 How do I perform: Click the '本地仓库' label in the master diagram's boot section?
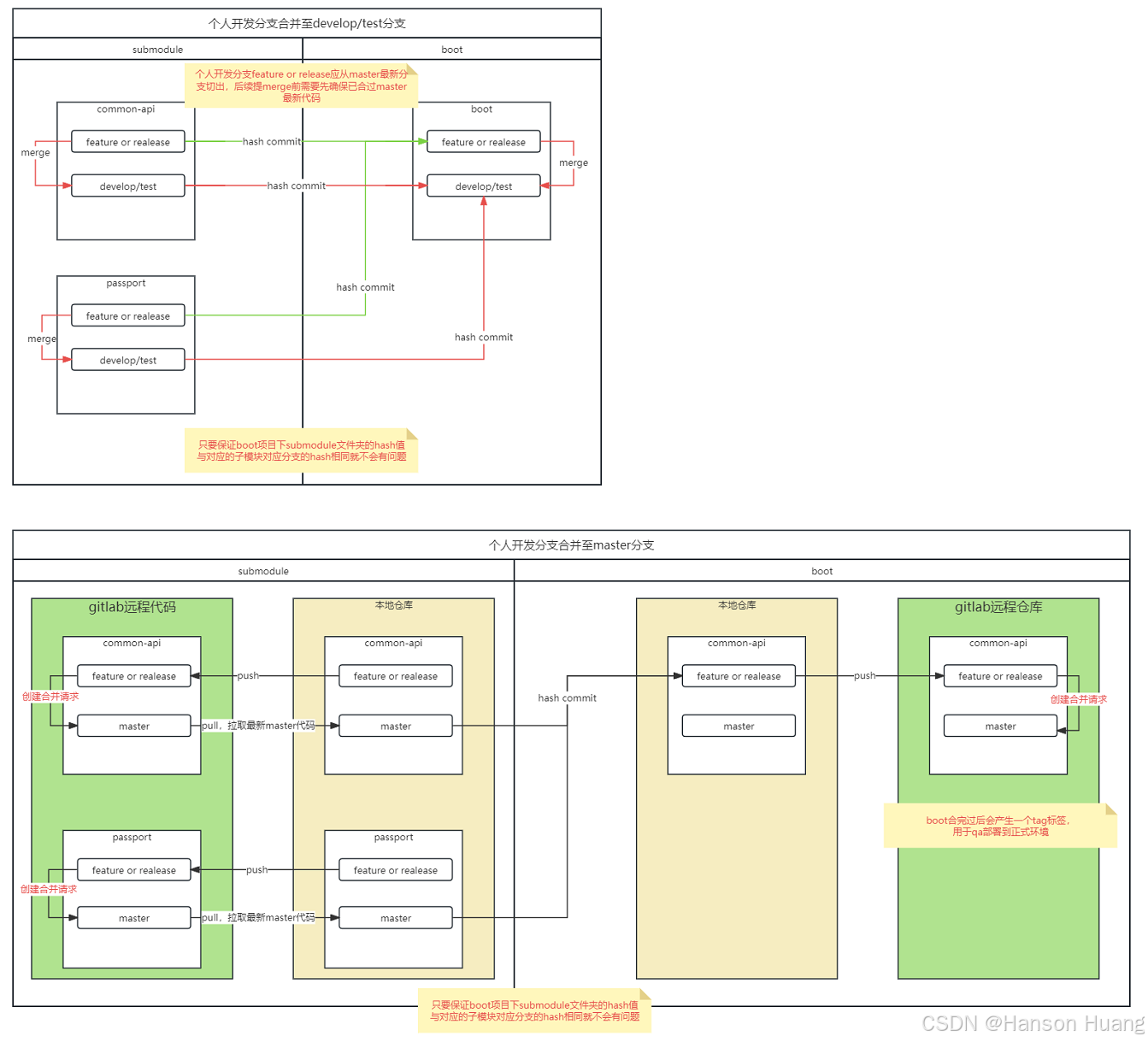[737, 605]
